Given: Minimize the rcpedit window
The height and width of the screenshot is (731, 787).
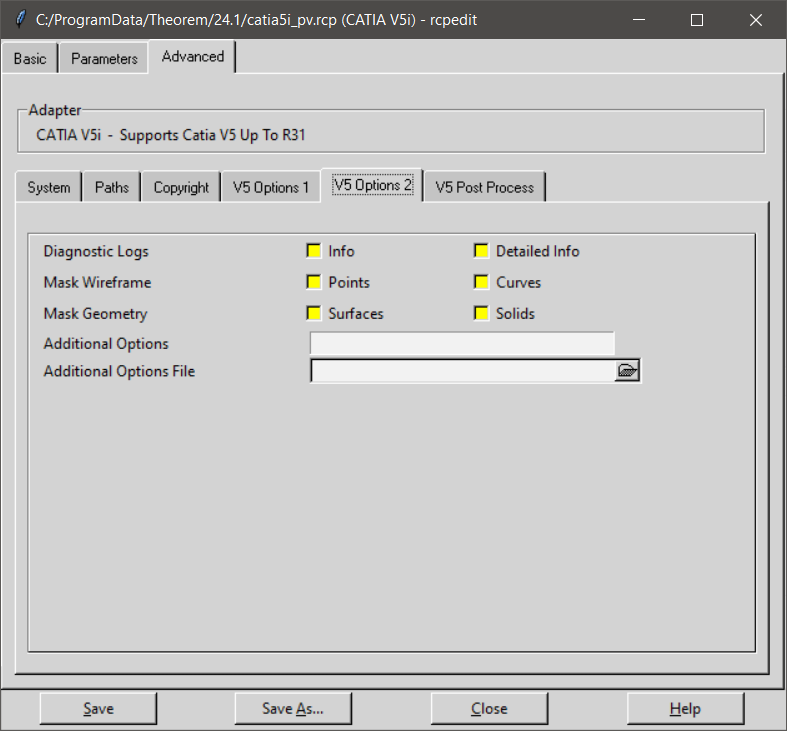Looking at the screenshot, I should coord(639,20).
